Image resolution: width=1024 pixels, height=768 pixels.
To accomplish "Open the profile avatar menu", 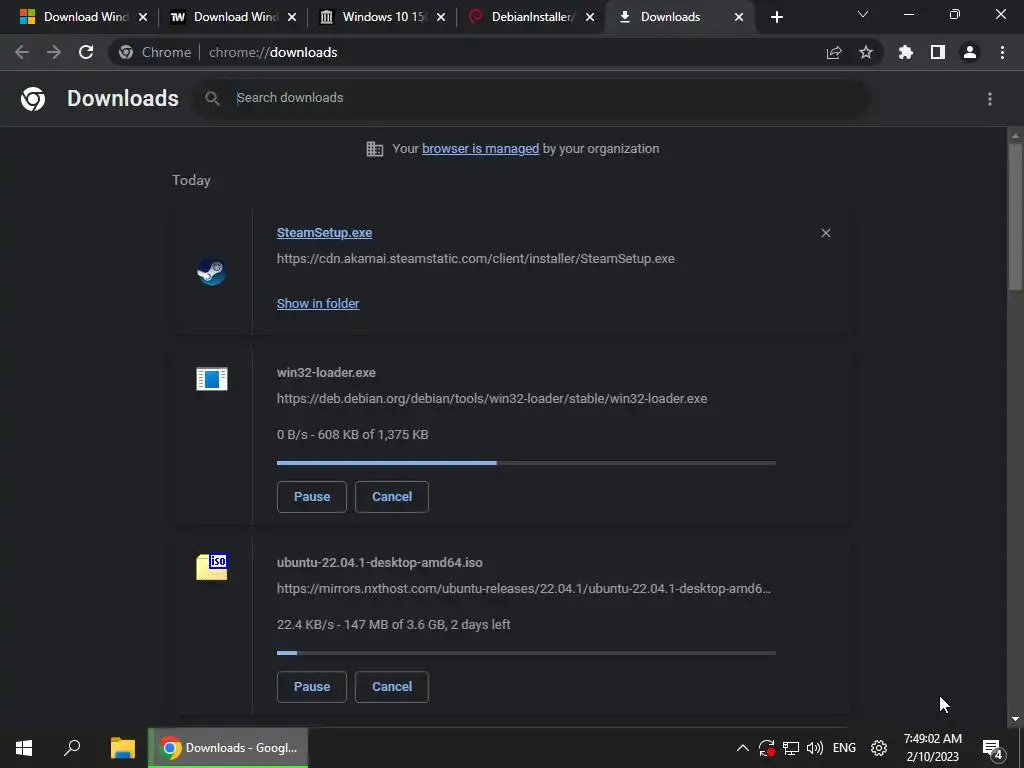I will 970,52.
